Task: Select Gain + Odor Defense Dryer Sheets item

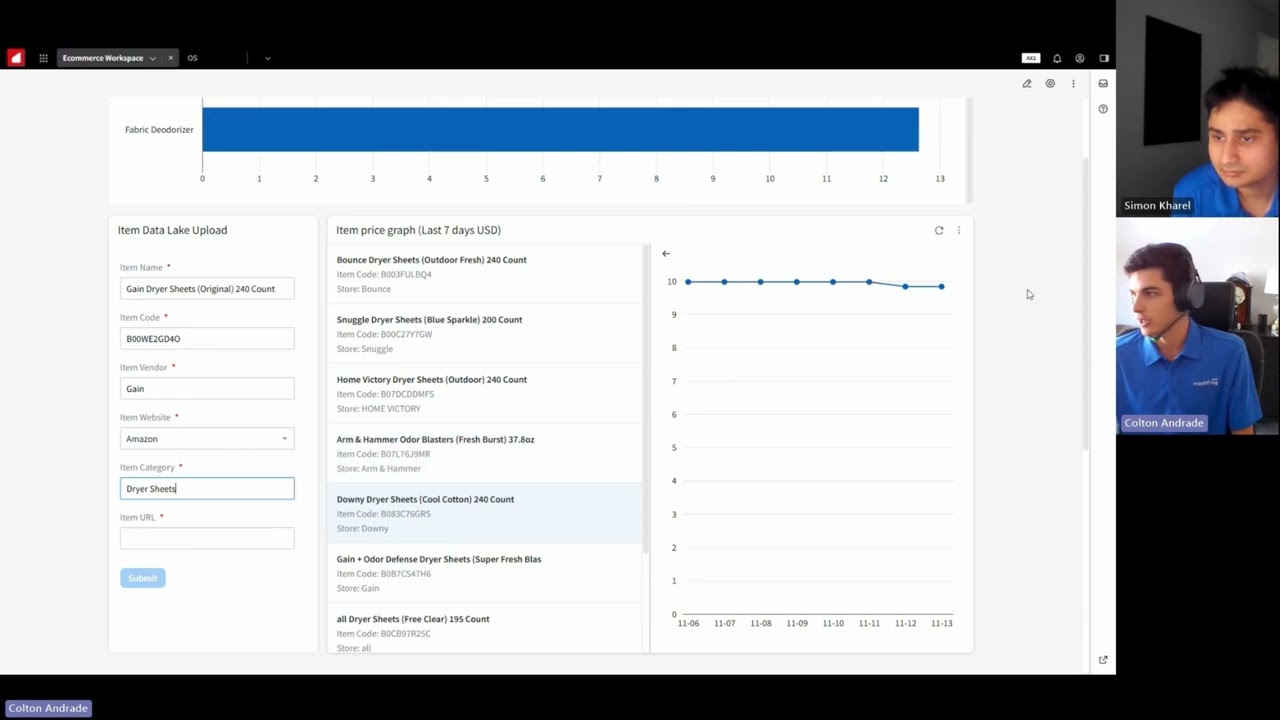Action: click(x=484, y=574)
